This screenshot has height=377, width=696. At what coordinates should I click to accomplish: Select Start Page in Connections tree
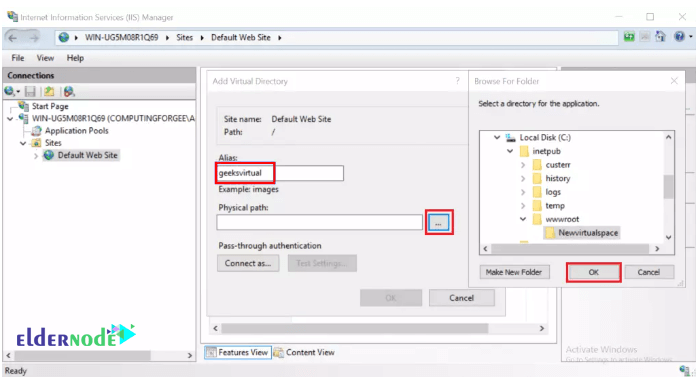tap(50, 106)
